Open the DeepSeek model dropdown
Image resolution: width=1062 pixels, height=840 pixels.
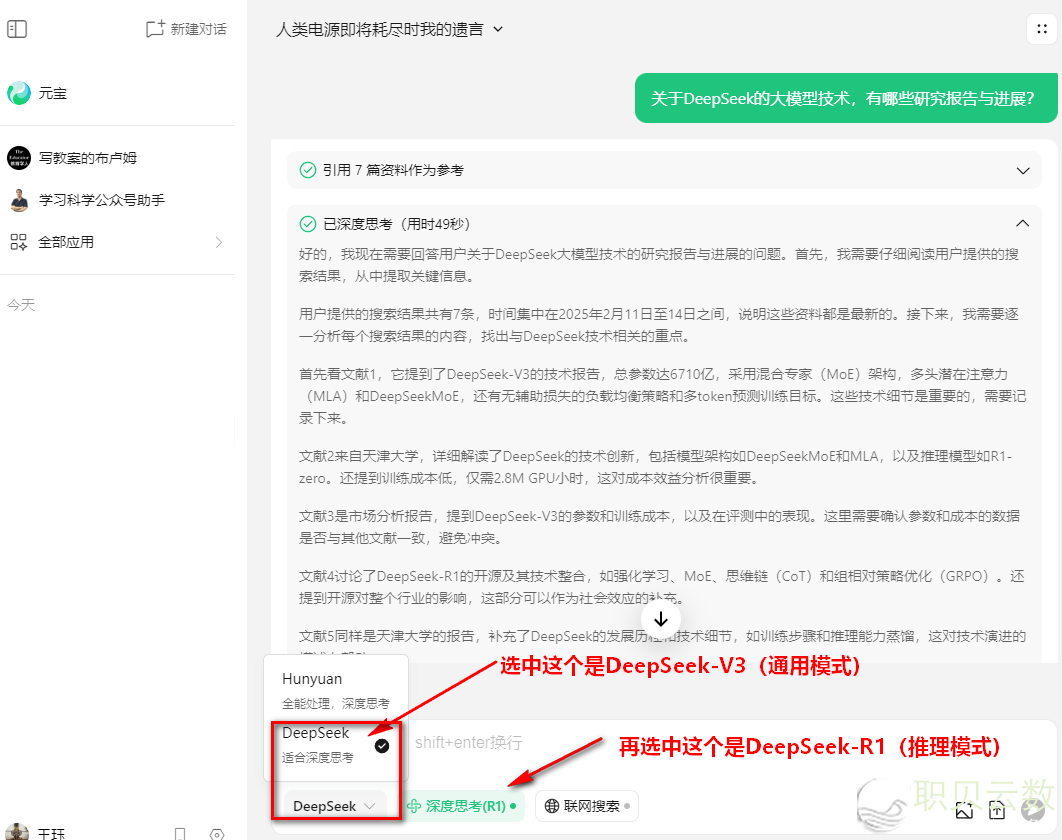point(334,806)
